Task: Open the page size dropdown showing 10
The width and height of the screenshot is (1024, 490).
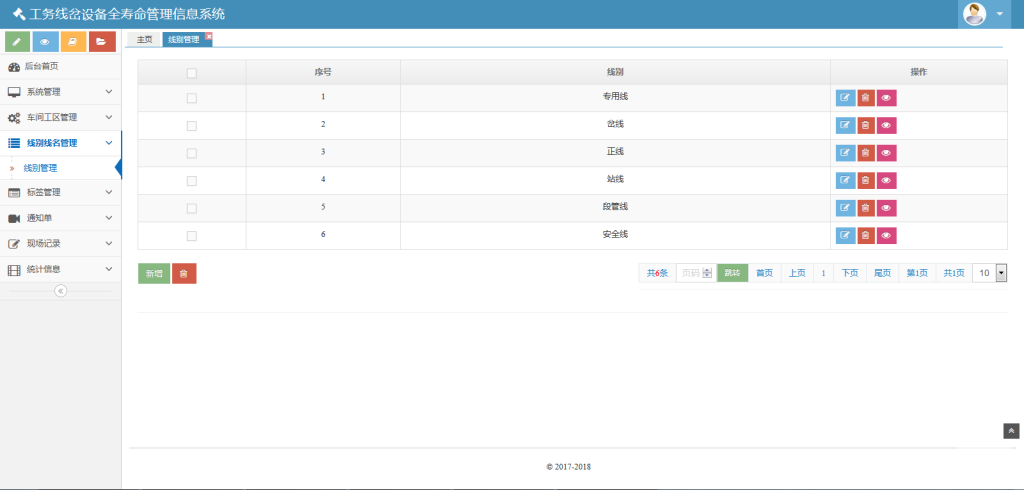Action: 989,273
